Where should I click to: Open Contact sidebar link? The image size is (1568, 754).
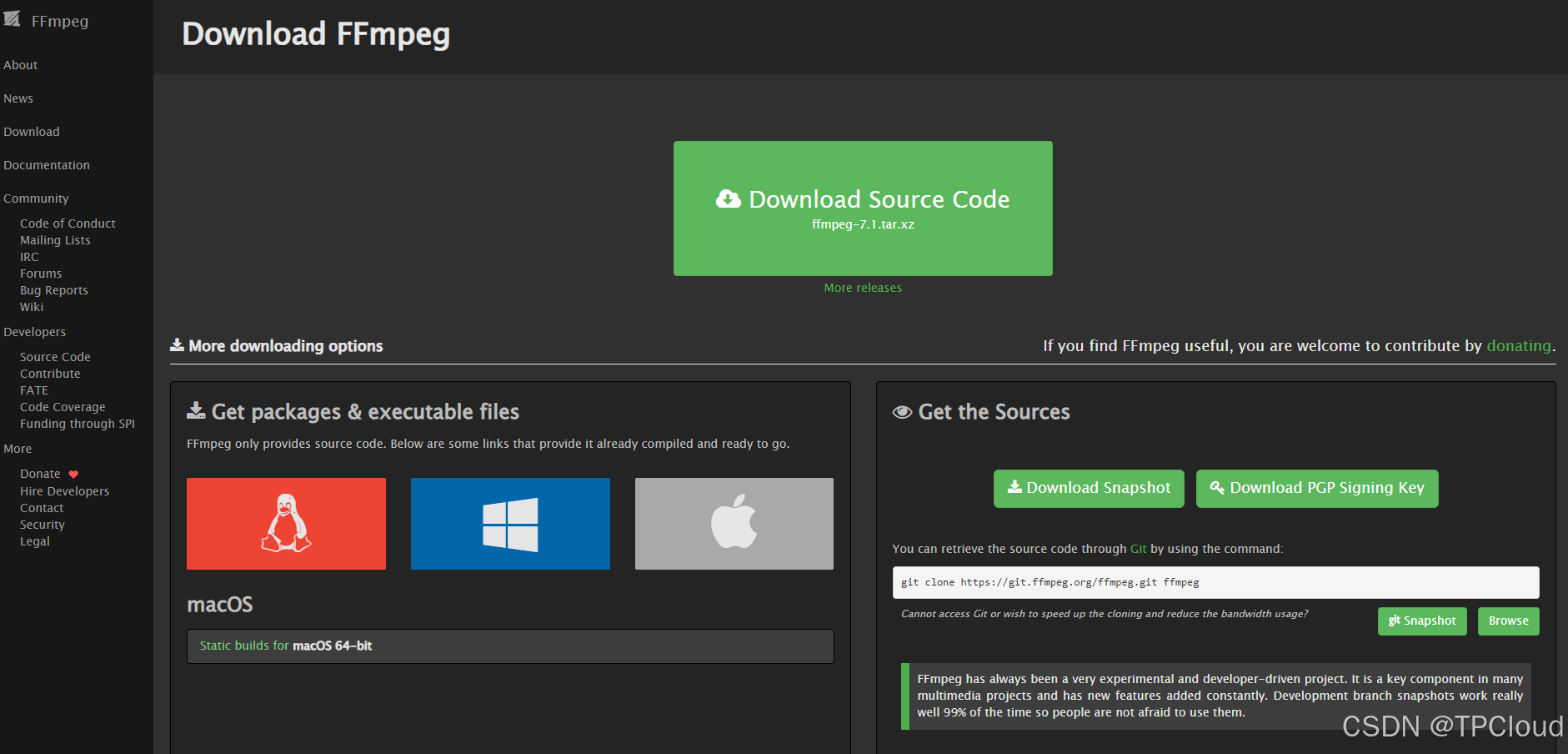coord(42,508)
